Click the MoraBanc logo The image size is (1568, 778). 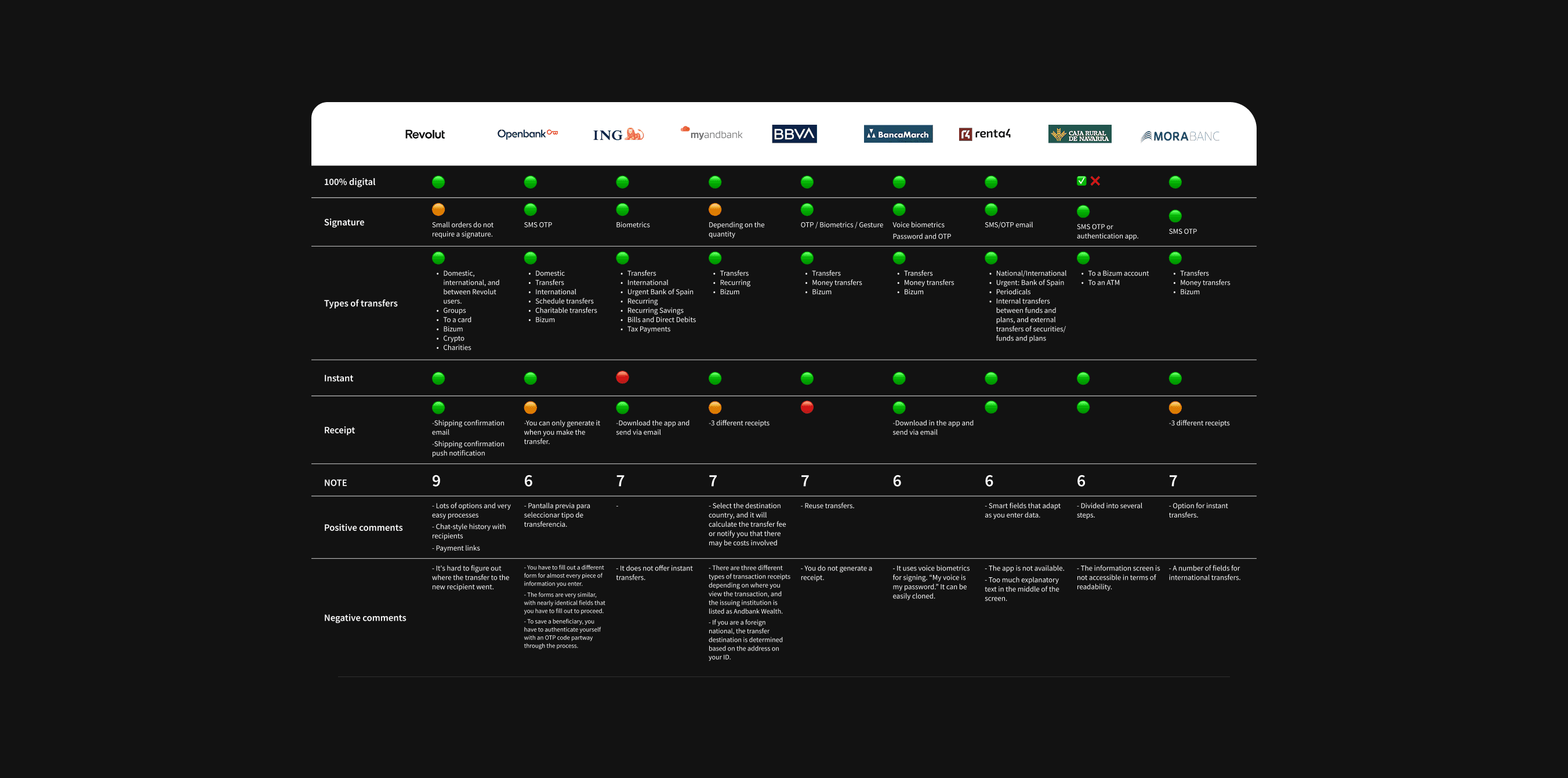(1179, 136)
